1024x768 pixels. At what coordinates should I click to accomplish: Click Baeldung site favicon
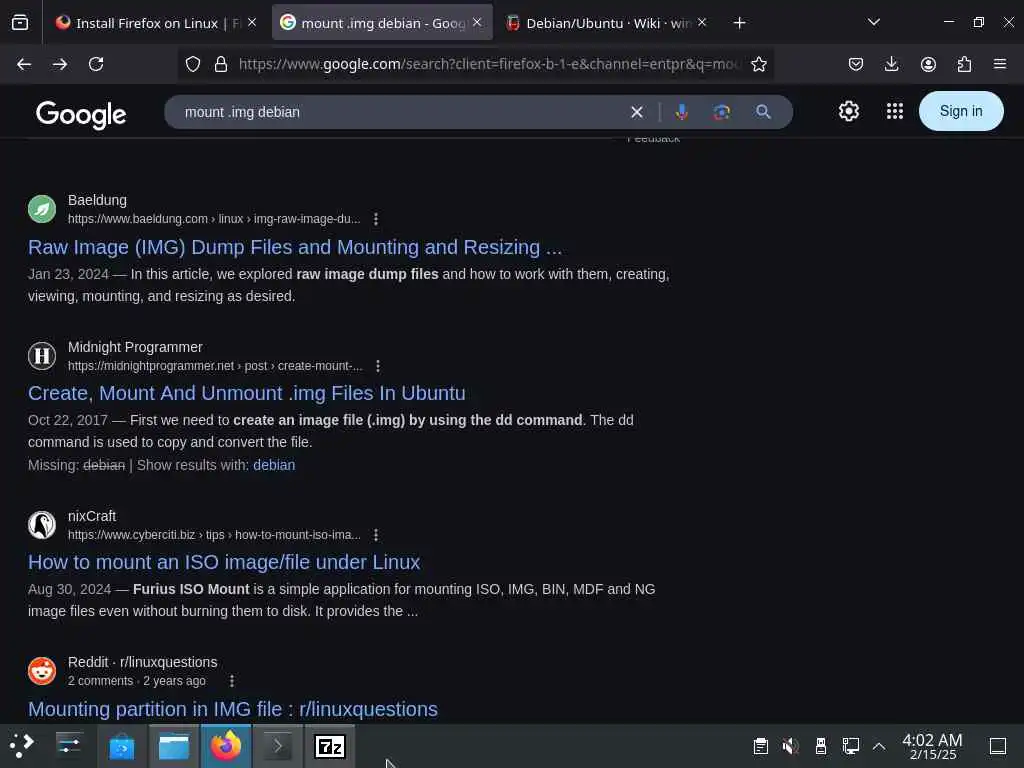pos(42,209)
